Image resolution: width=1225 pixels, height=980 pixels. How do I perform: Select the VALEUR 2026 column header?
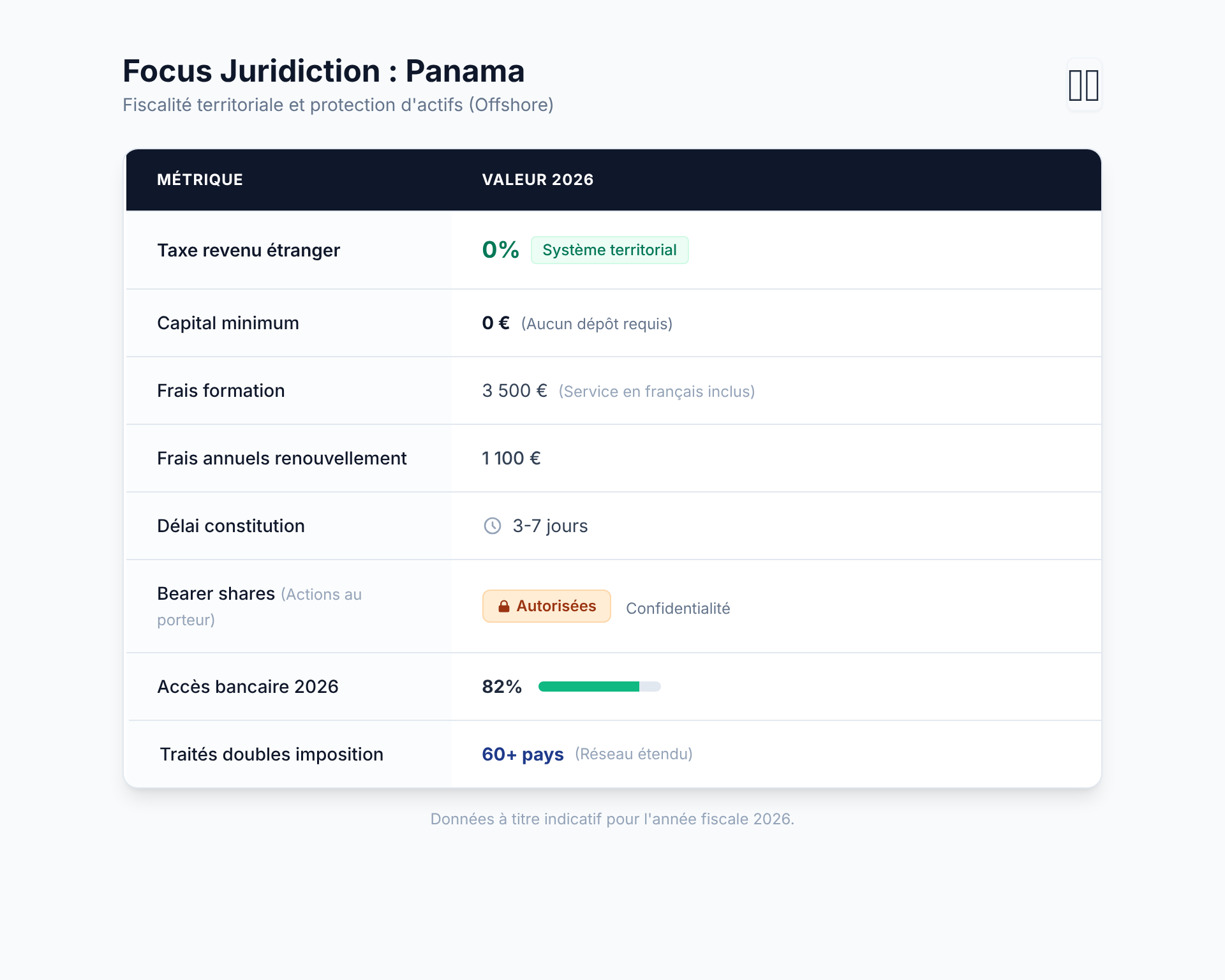point(537,180)
